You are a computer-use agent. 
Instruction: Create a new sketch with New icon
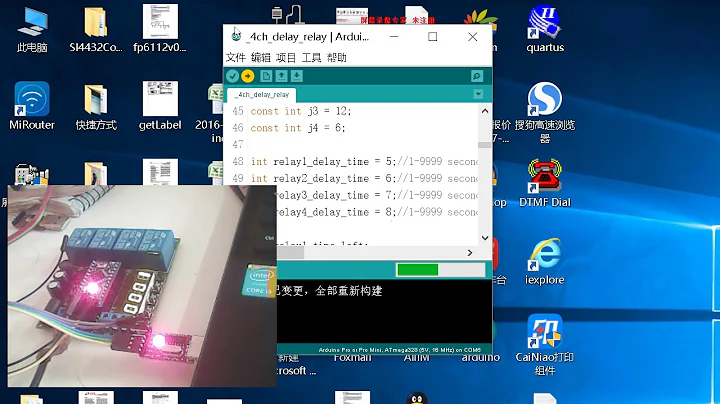coord(266,76)
